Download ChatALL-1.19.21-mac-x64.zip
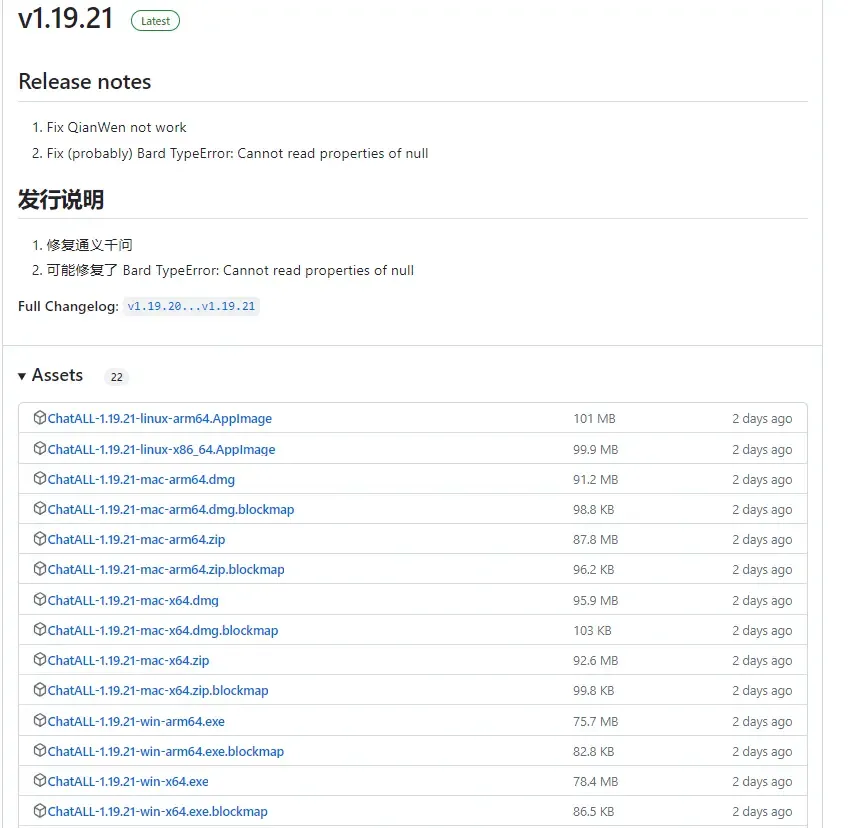 pos(128,660)
